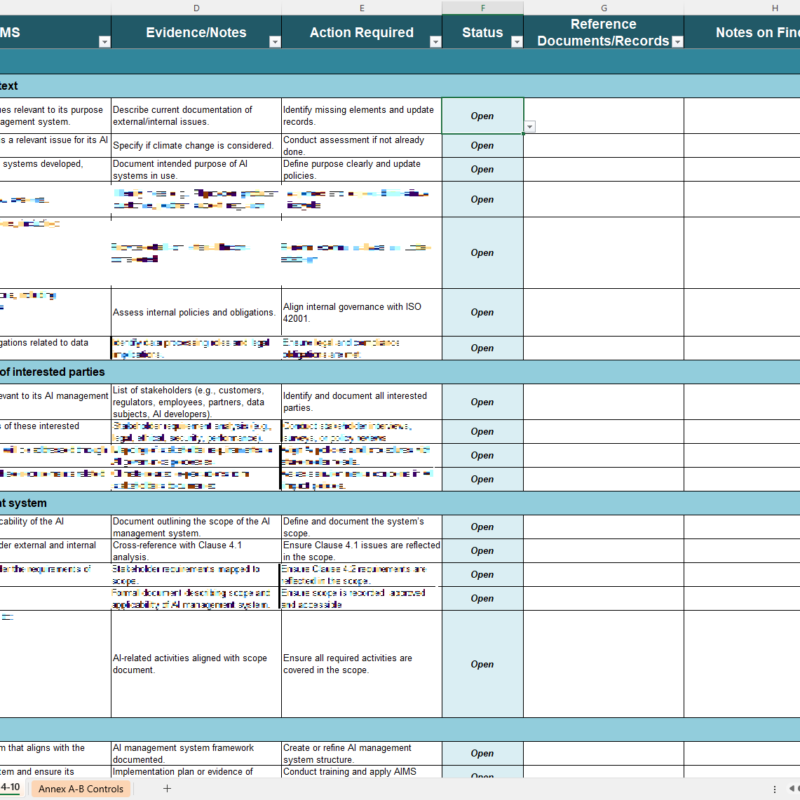Switch to the 4-10 sheet tab

[x=11, y=789]
